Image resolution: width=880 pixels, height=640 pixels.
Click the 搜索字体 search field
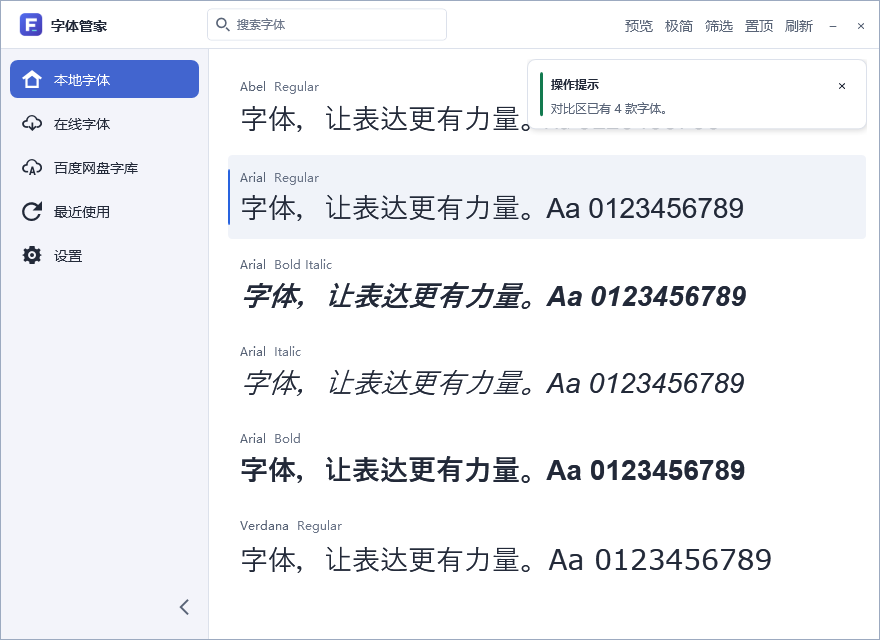[x=327, y=25]
